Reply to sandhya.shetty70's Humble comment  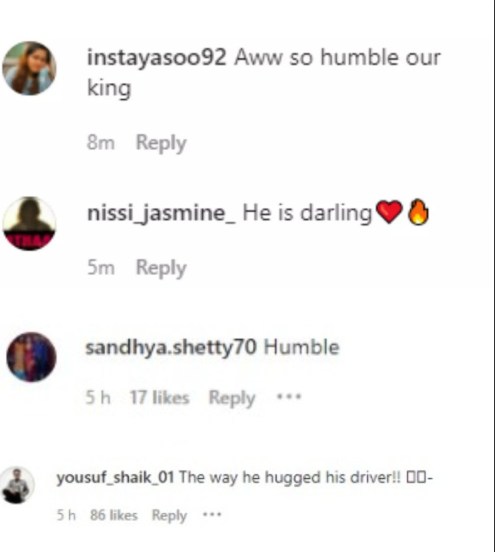coord(232,398)
